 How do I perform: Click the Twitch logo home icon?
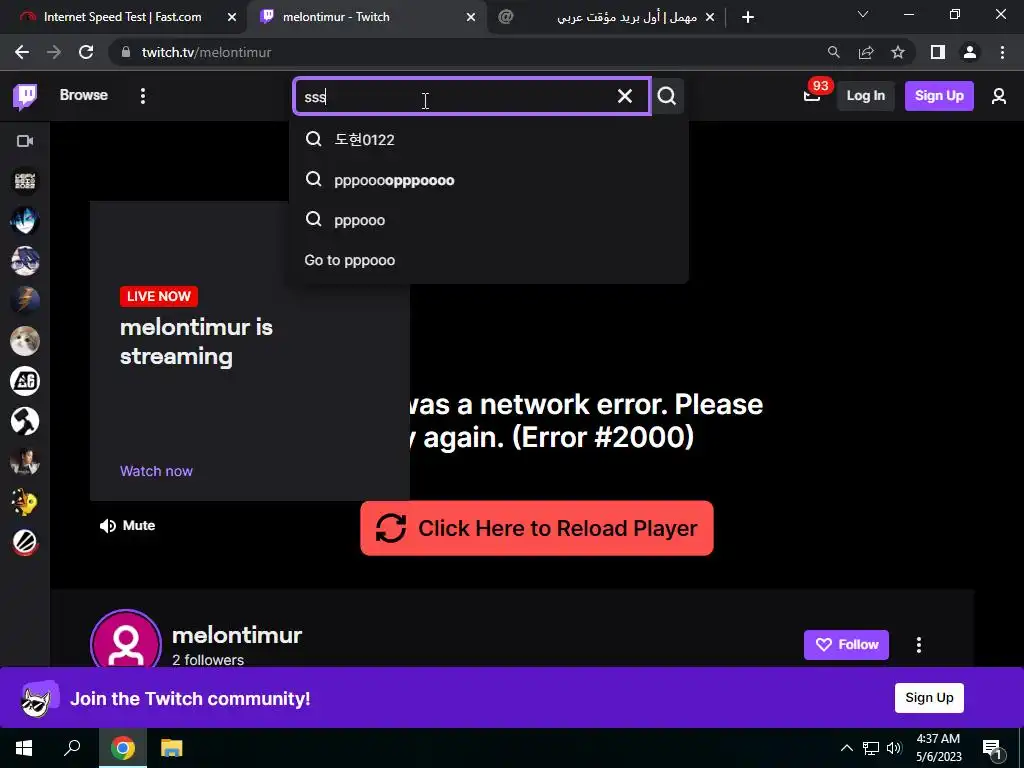pos(25,97)
